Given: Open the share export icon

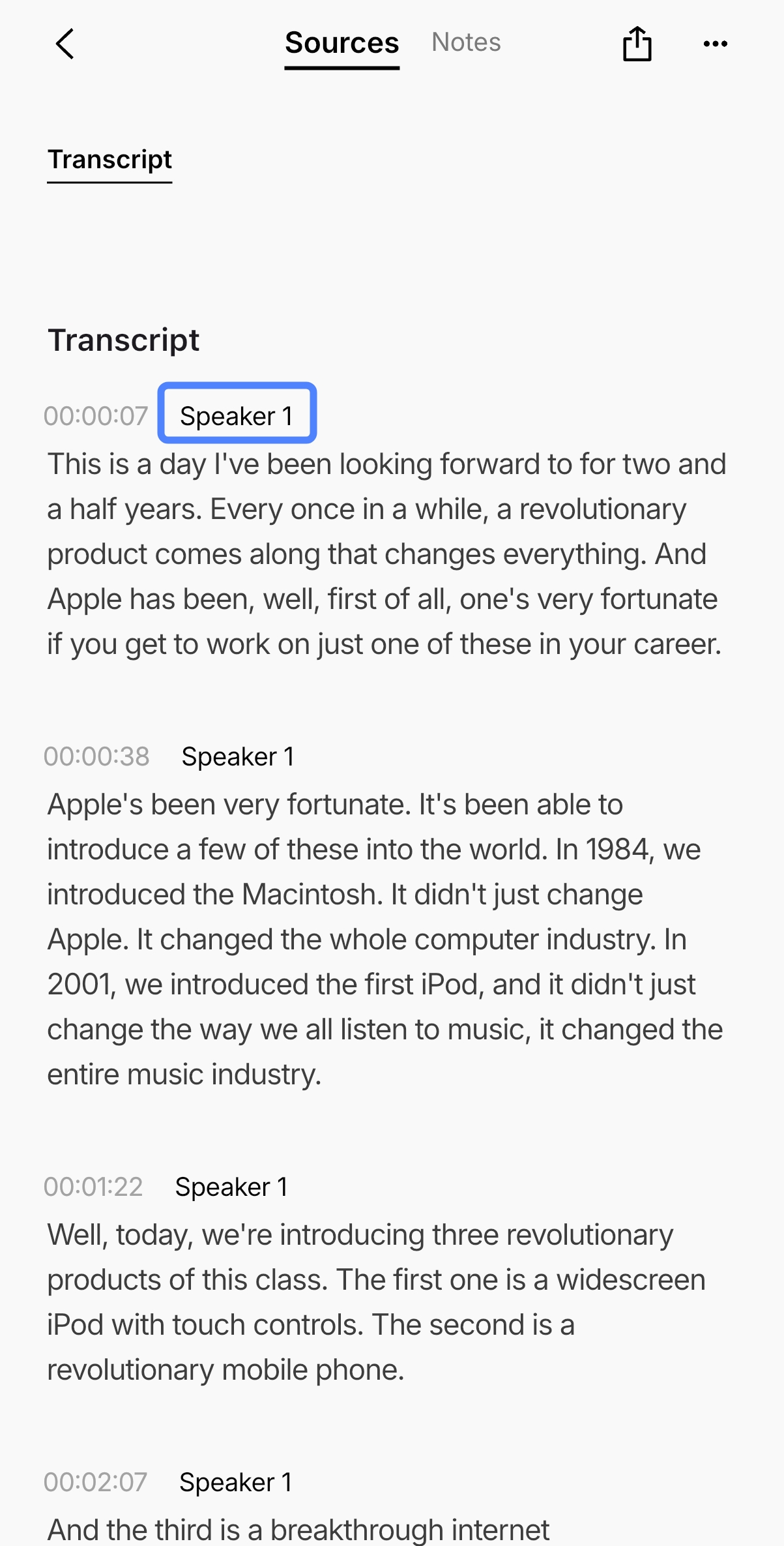Looking at the screenshot, I should tap(637, 44).
